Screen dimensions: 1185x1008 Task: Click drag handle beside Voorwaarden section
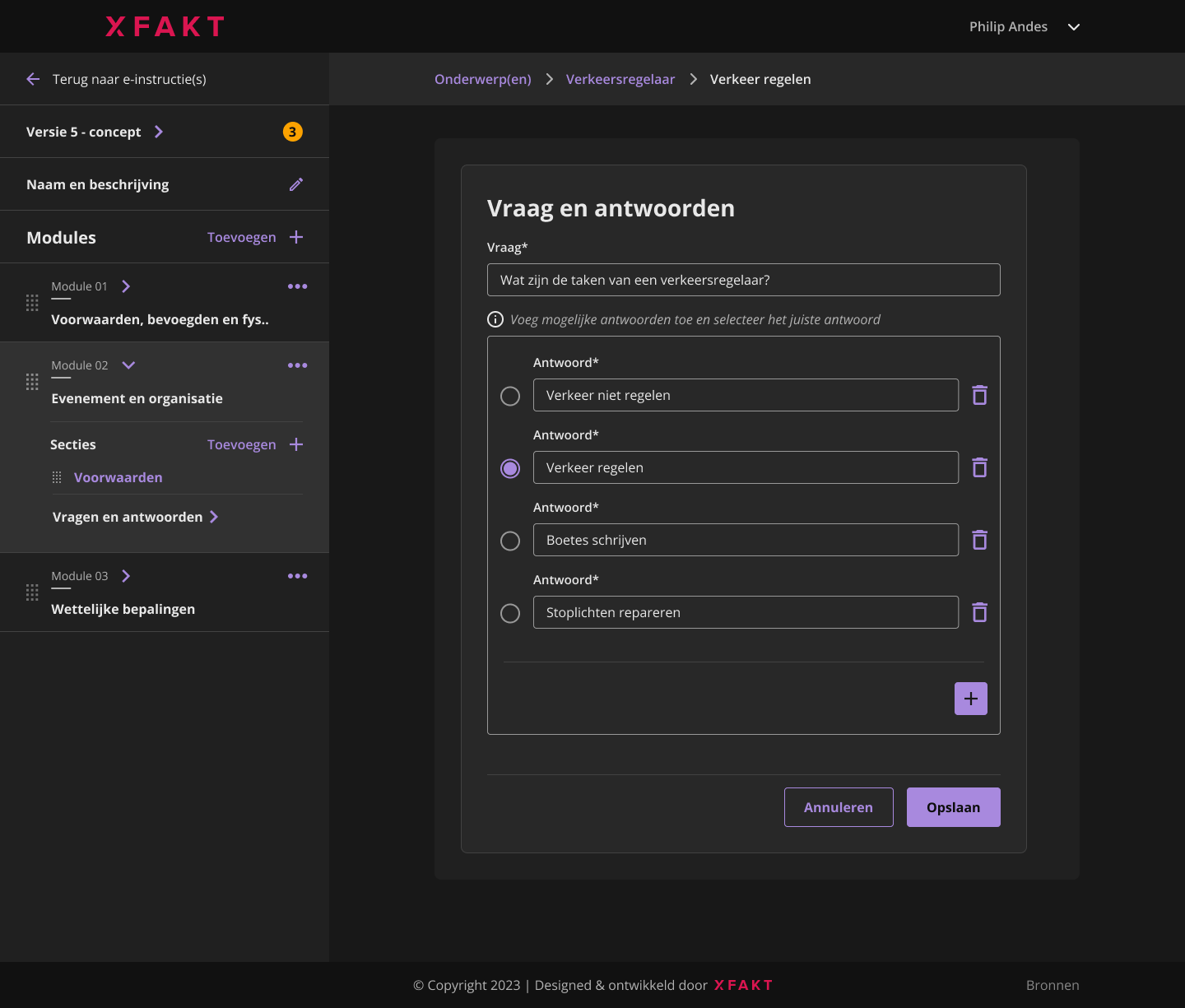click(57, 477)
